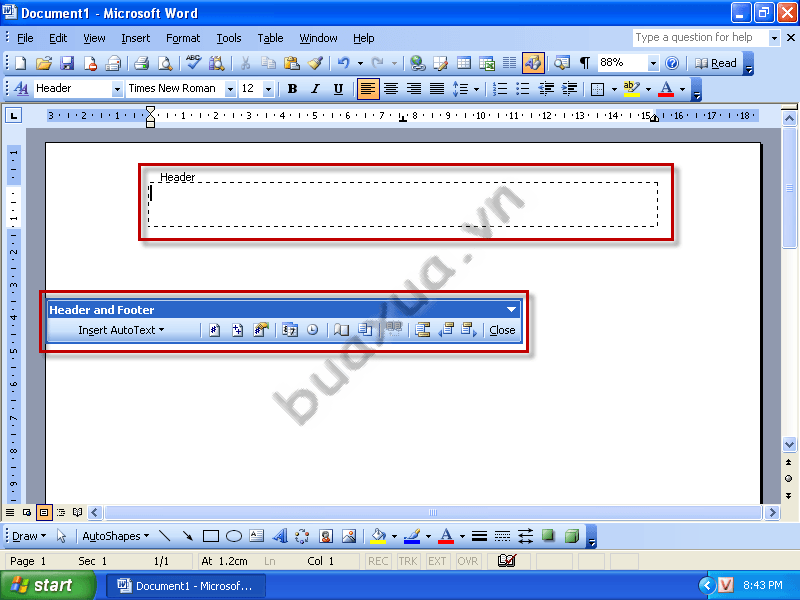Switch between header and footer
800x600 pixels.
(x=422, y=330)
